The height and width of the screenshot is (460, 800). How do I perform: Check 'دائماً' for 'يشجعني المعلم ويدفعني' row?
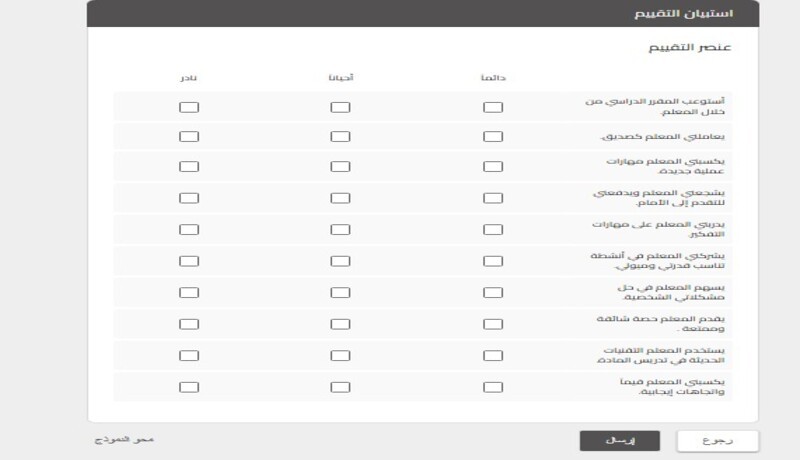pyautogui.click(x=492, y=198)
